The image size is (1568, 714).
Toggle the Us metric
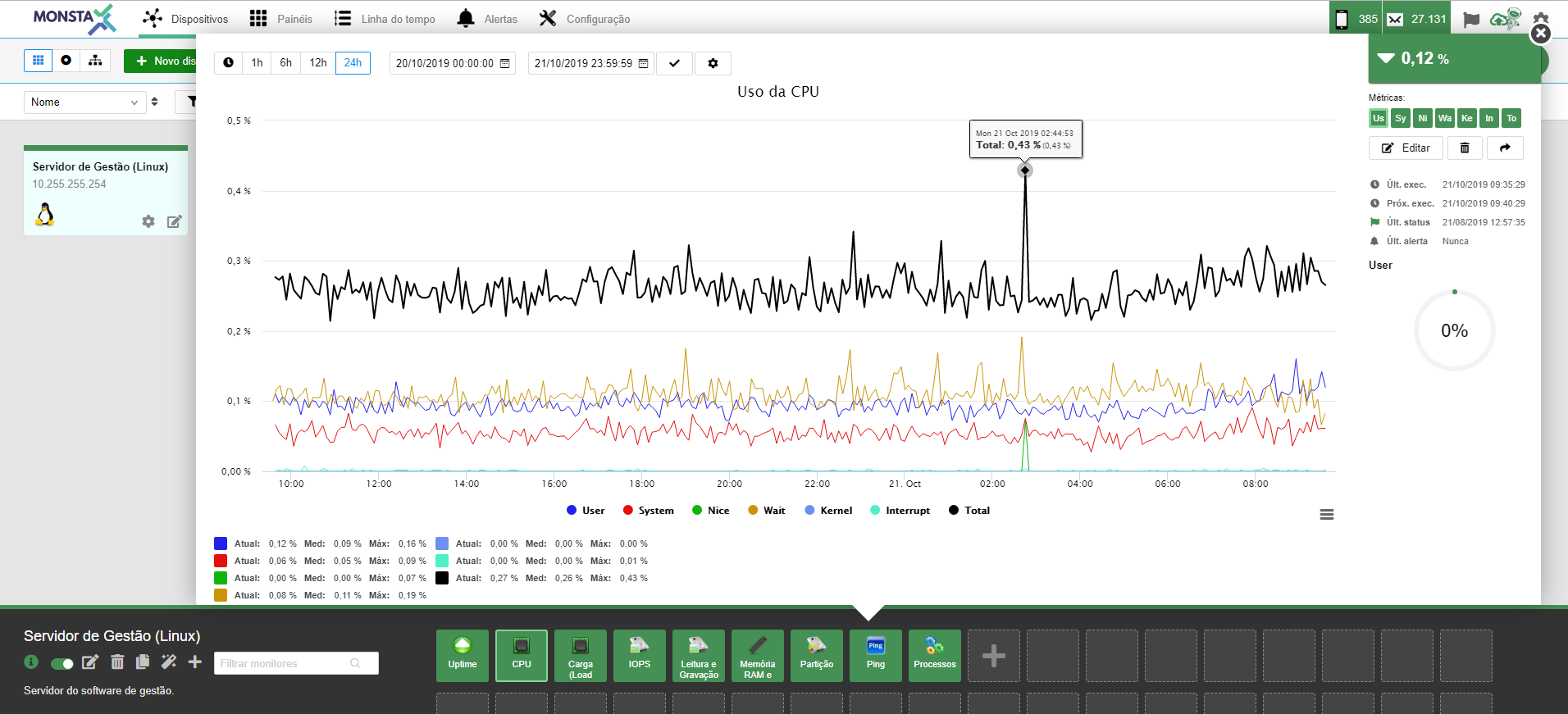(1379, 118)
